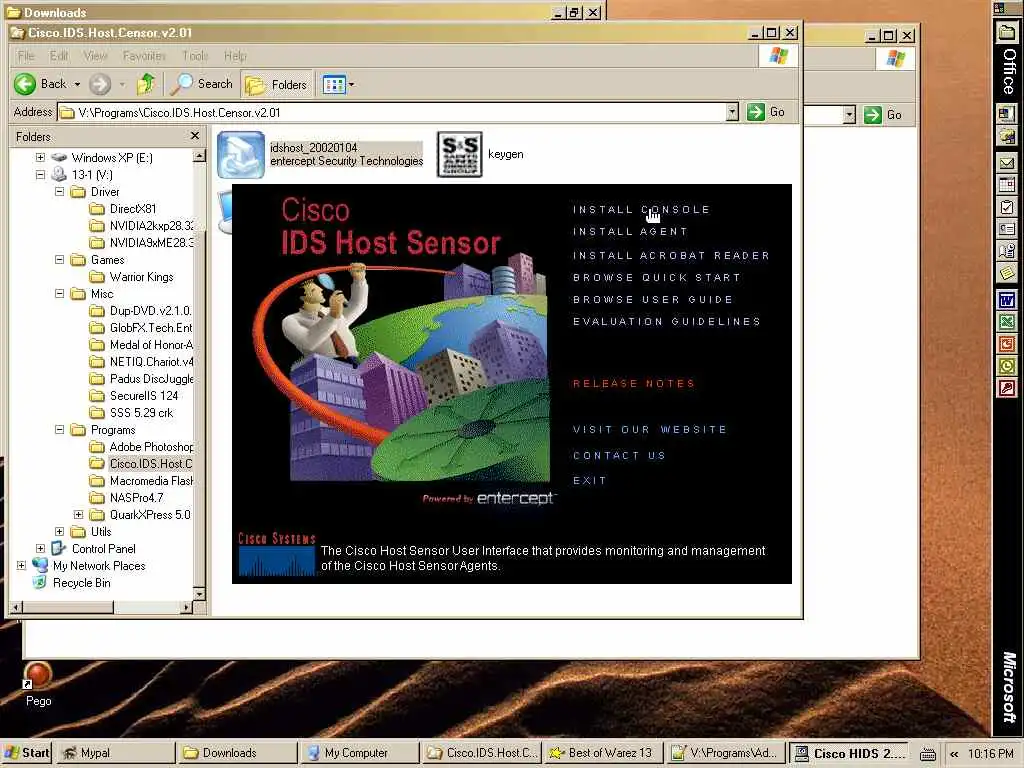Open the keygen S&S icon
The width and height of the screenshot is (1024, 768).
[459, 154]
